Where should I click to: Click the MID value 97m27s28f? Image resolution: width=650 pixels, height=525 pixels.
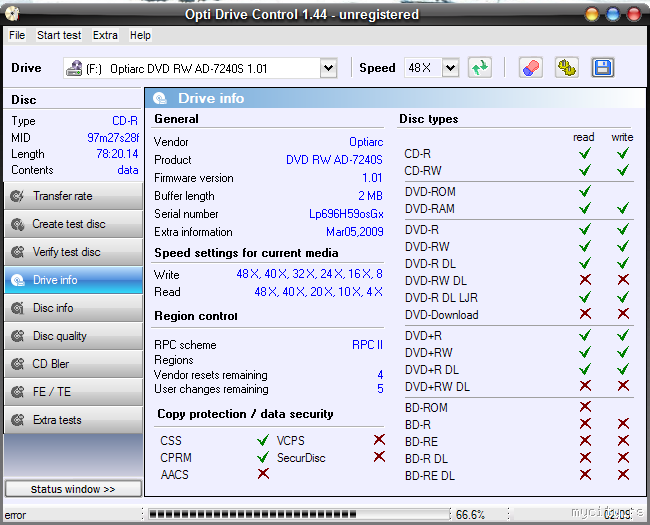(x=113, y=138)
